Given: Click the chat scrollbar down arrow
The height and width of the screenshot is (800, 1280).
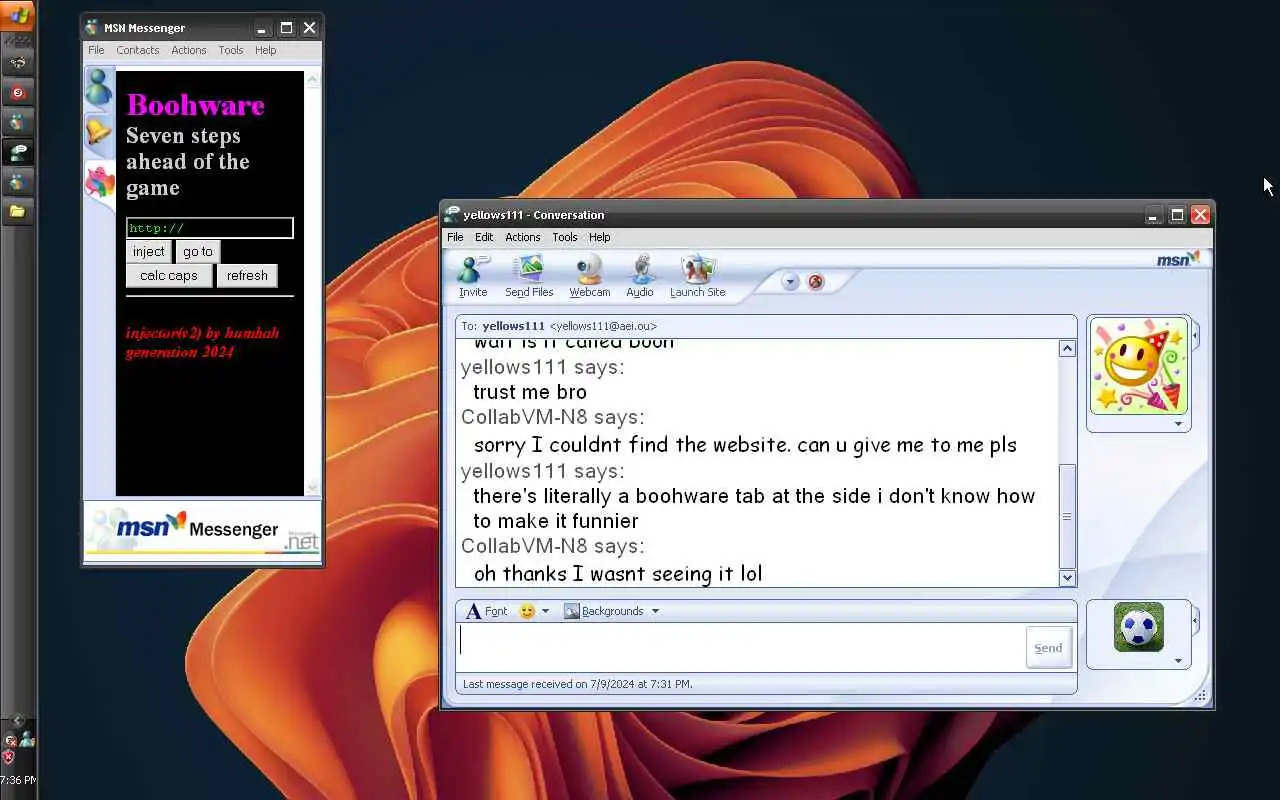Looking at the screenshot, I should tap(1067, 577).
